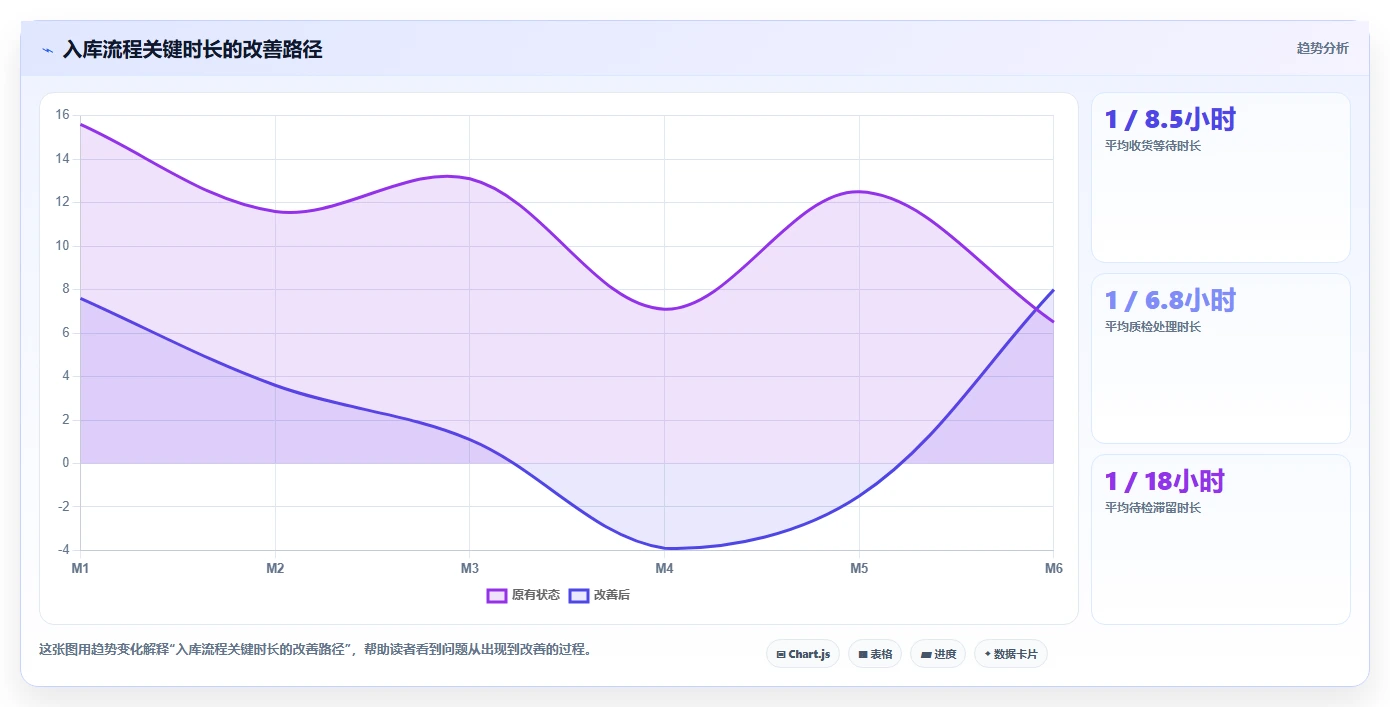Screen dimensions: 1390x707
Task: Click the 16 y-axis value
Action: 62,115
